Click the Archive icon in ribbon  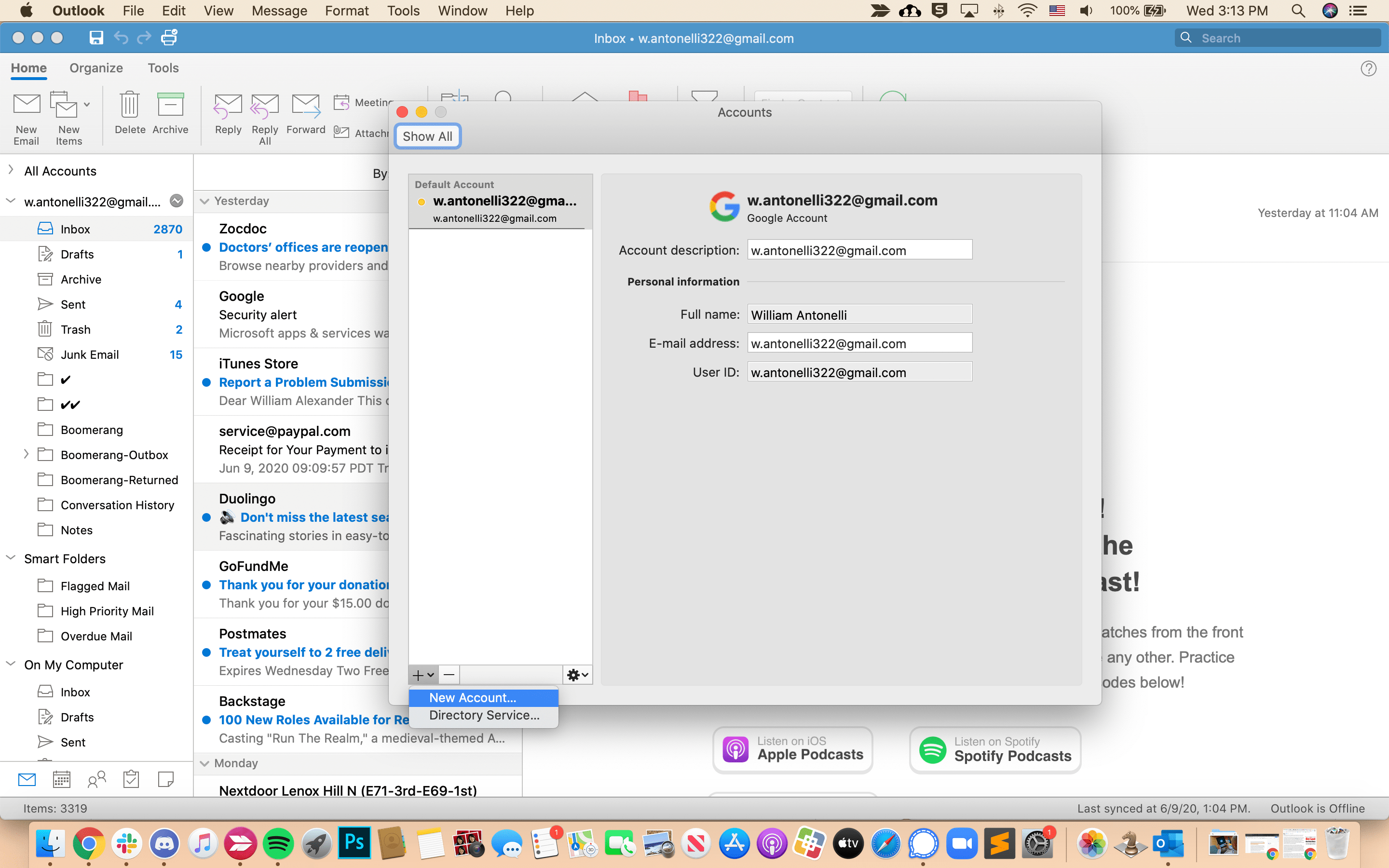click(x=170, y=105)
